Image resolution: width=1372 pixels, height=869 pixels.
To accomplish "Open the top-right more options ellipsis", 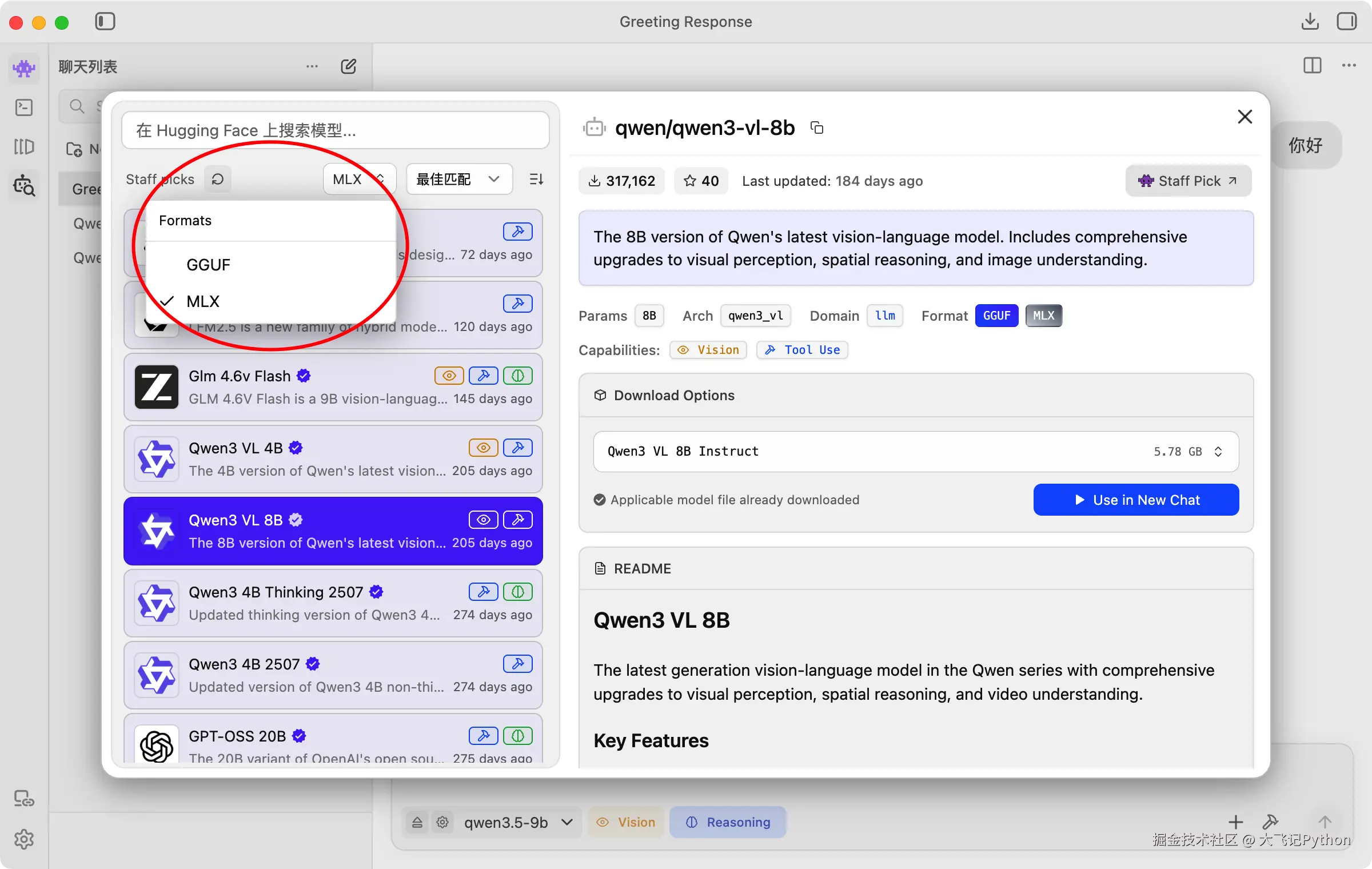I will (1349, 66).
